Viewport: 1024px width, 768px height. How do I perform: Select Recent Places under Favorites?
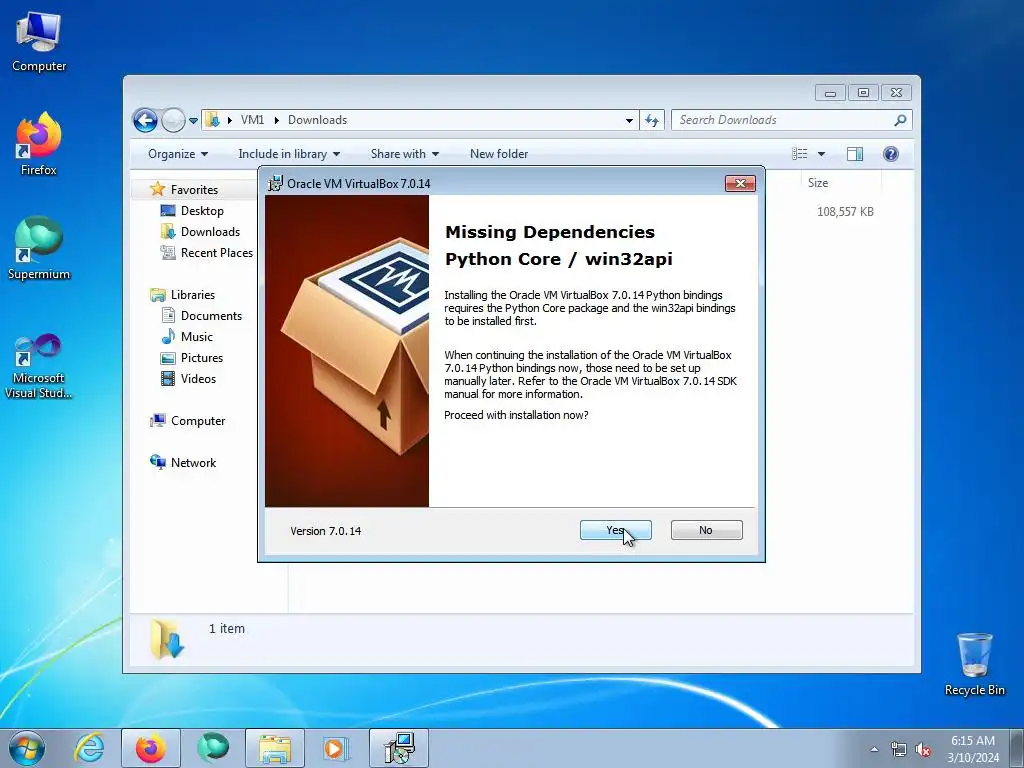point(216,253)
